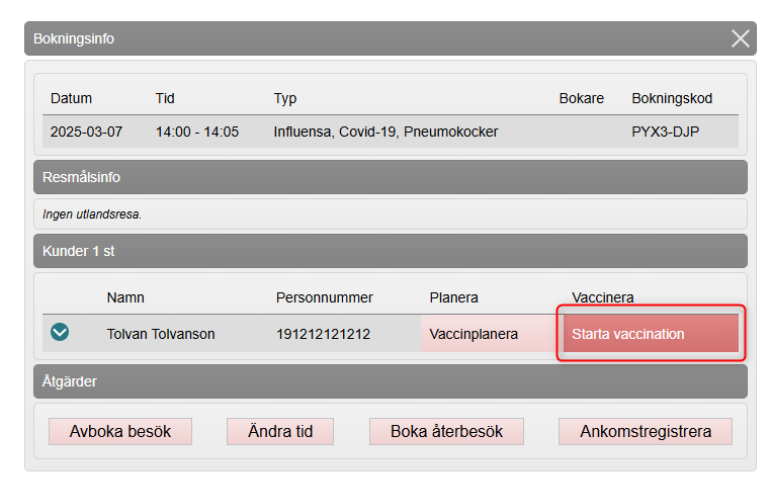Click the Ankomstregistrera button
781x493 pixels.
(645, 432)
